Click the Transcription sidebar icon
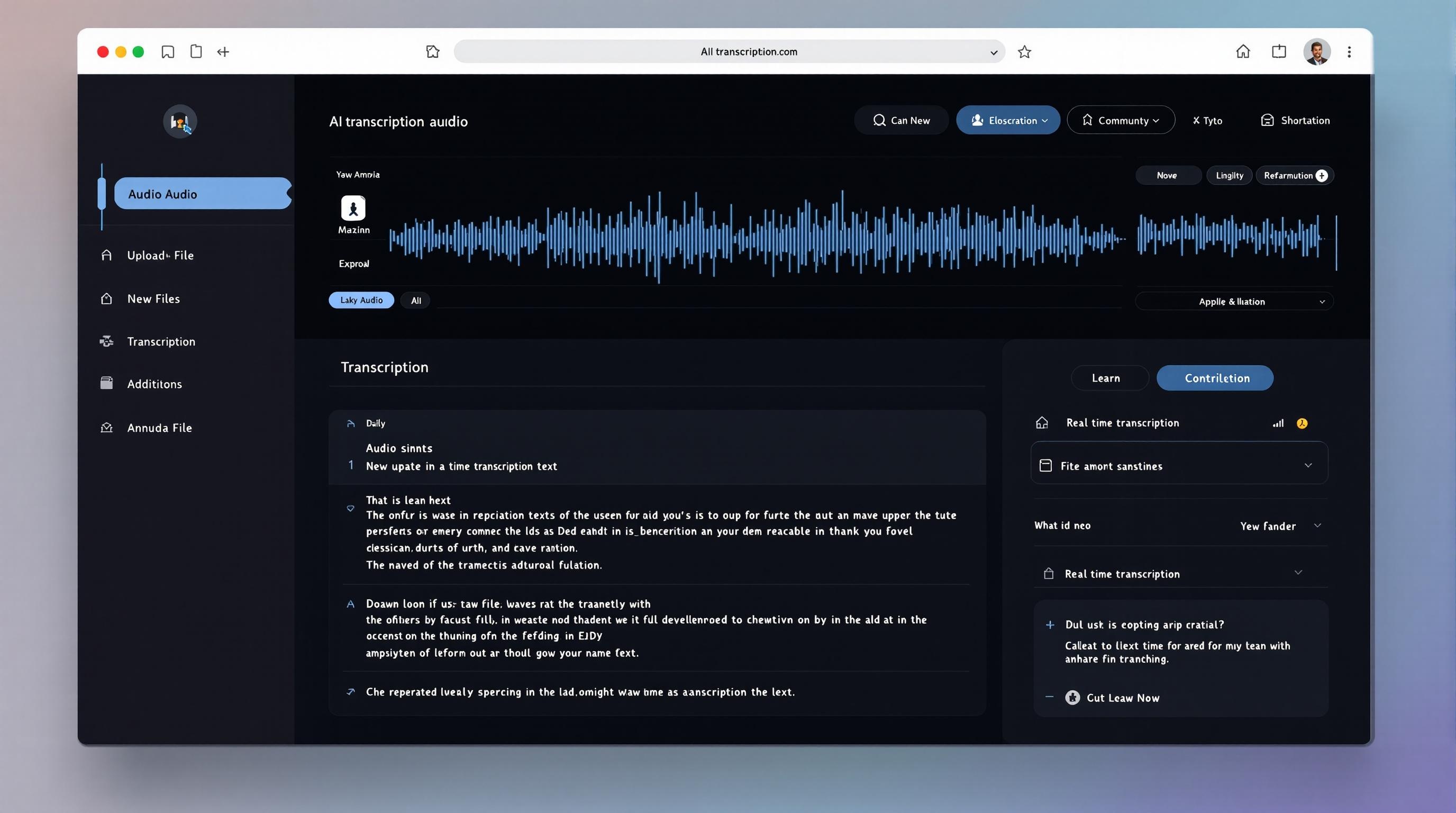 coord(106,341)
